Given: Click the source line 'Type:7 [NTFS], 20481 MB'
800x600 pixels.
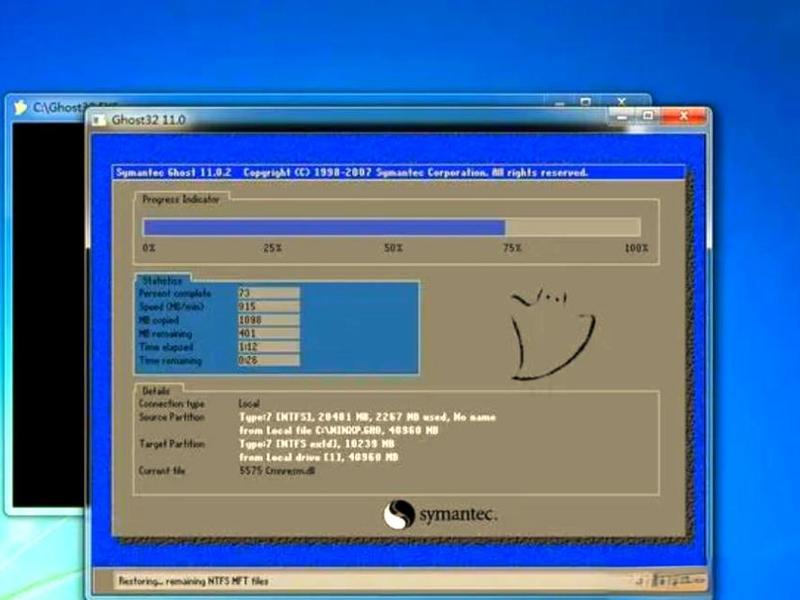Looking at the screenshot, I should (367, 417).
